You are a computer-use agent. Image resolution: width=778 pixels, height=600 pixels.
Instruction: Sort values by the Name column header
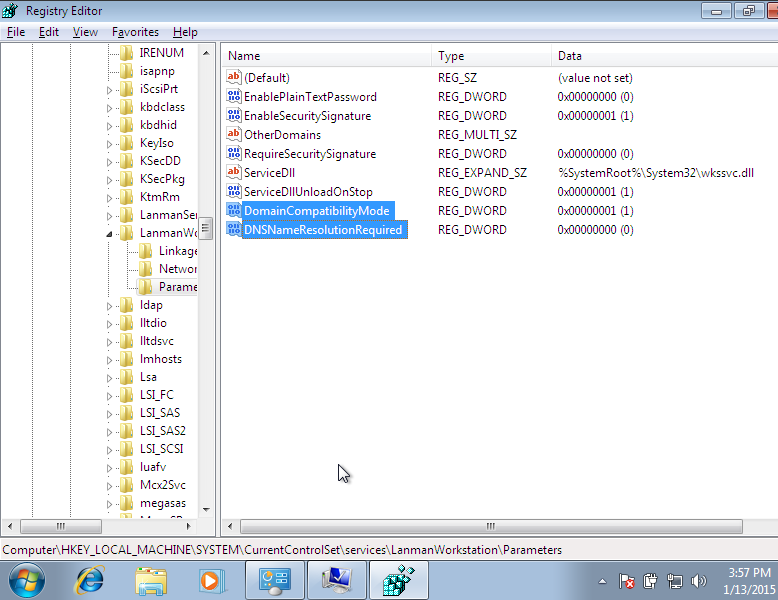(x=326, y=56)
